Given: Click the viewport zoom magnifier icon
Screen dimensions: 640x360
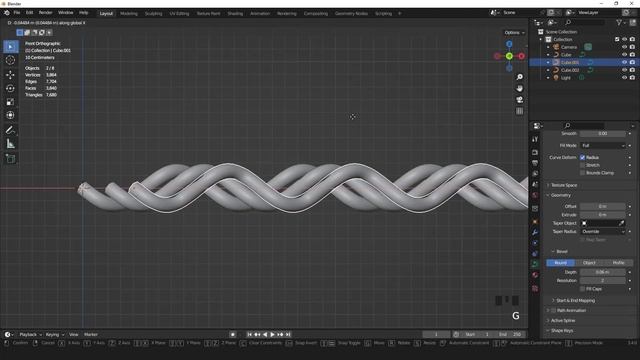Looking at the screenshot, I should [x=520, y=77].
